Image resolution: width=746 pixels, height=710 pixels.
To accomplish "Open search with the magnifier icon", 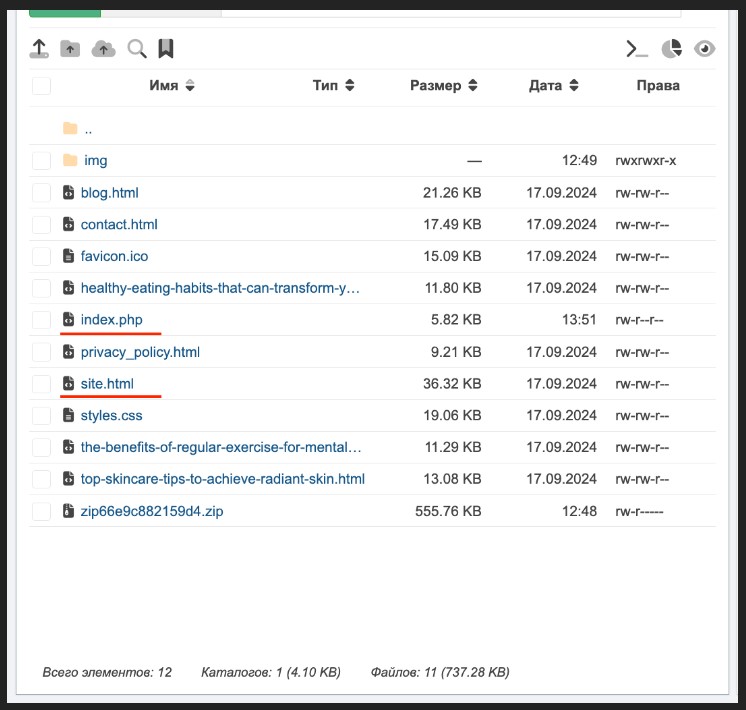I will (x=136, y=48).
